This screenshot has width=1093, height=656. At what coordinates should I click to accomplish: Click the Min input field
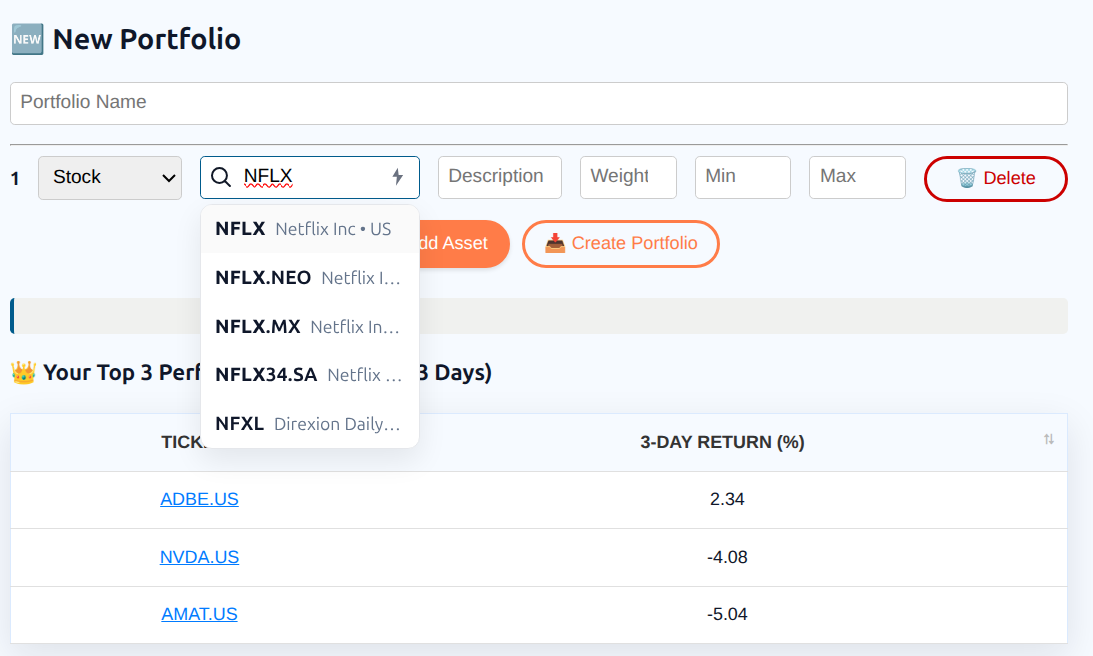[742, 177]
